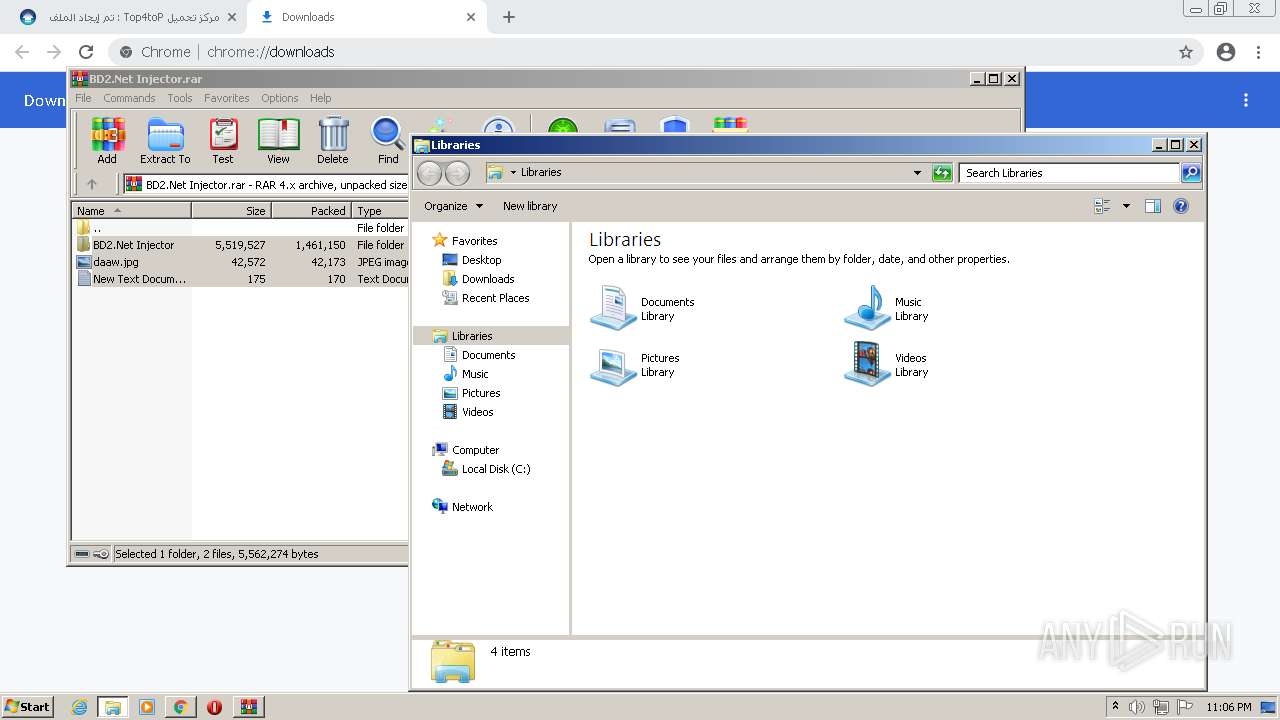The image size is (1280, 720).
Task: Open Explorer help icon
Action: 1181,206
